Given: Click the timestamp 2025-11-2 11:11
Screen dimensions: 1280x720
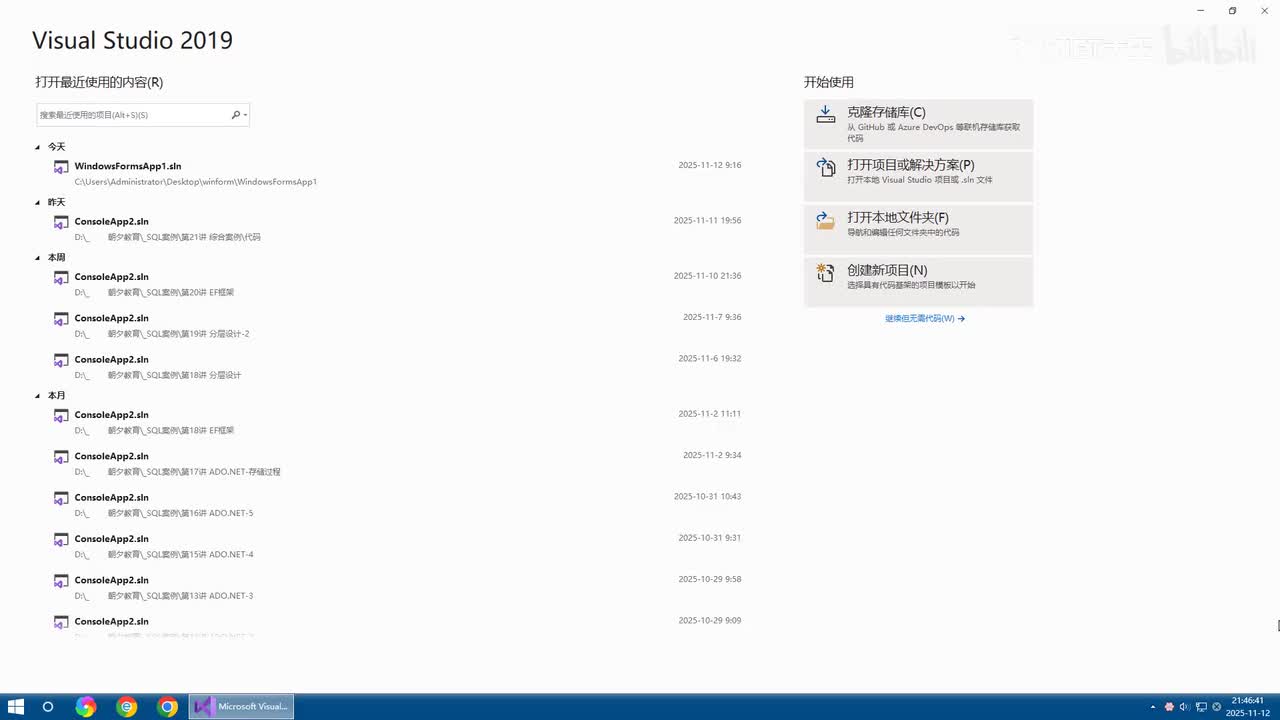Looking at the screenshot, I should 710,414.
